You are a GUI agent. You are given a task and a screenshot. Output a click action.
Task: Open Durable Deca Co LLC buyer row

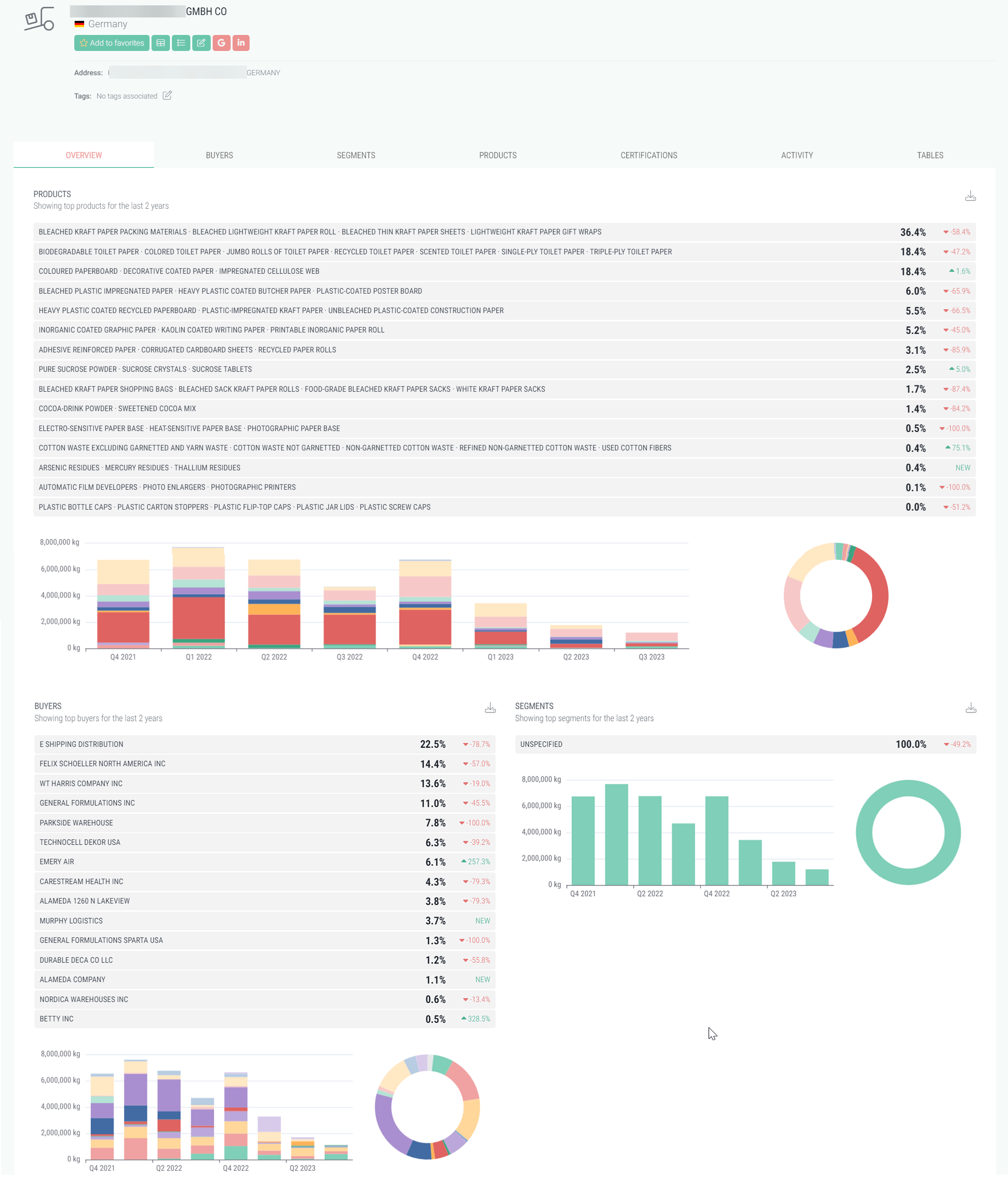pyautogui.click(x=265, y=960)
